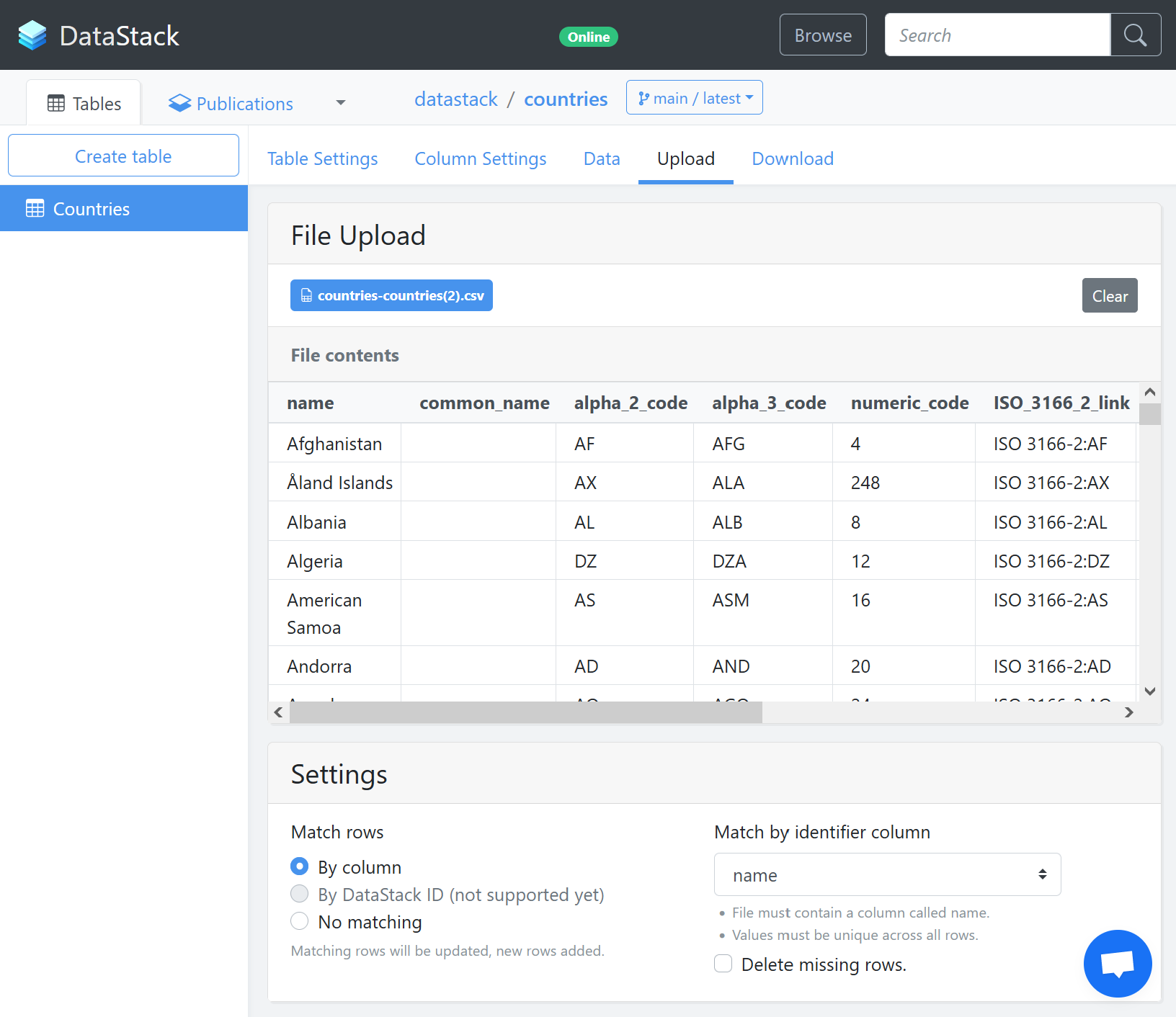Open the chat support bubble
This screenshot has width=1176, height=1017.
pyautogui.click(x=1118, y=964)
